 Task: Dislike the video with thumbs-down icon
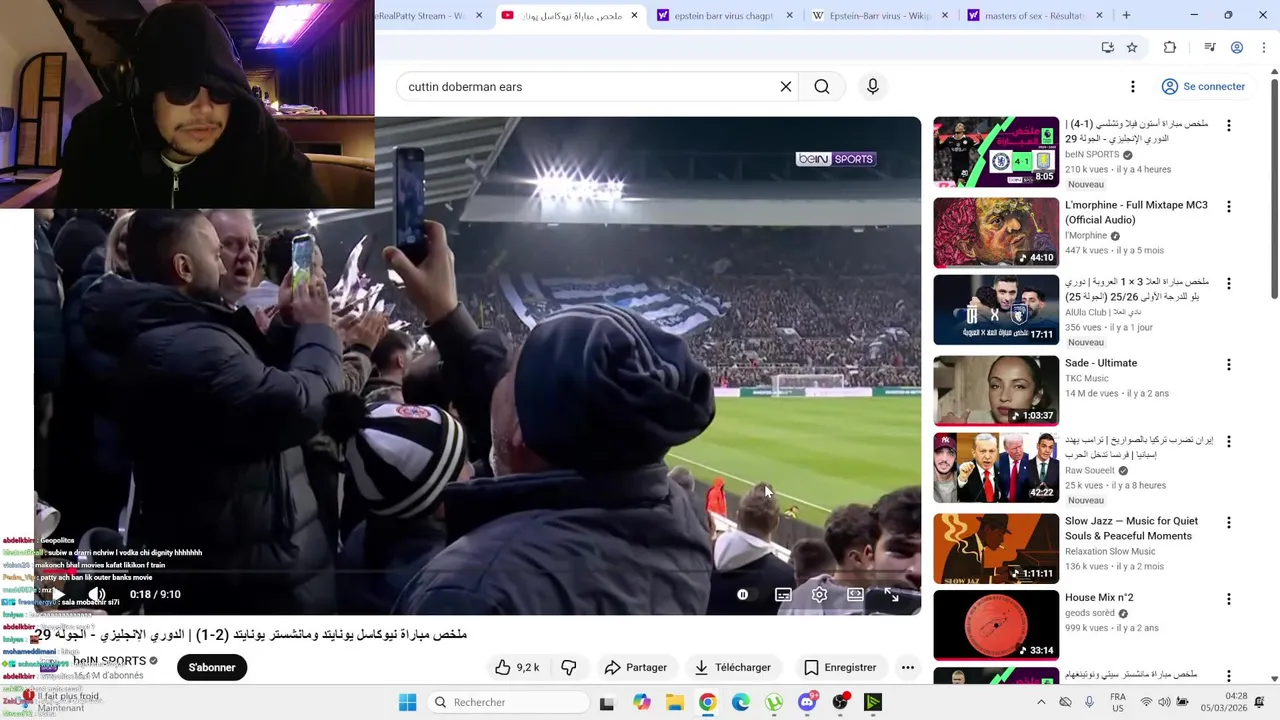(x=569, y=668)
